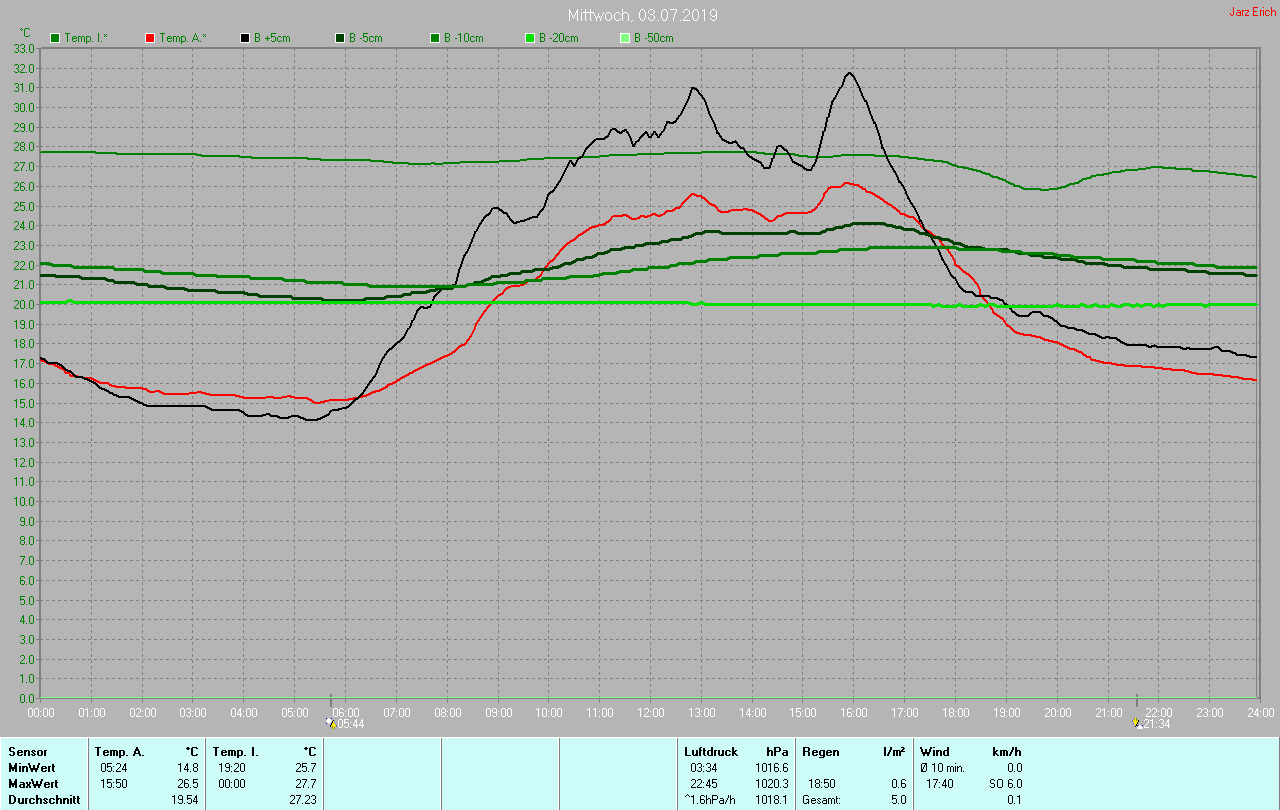Click the 18:00 tick label on the time axis
This screenshot has width=1280, height=810.
point(955,712)
